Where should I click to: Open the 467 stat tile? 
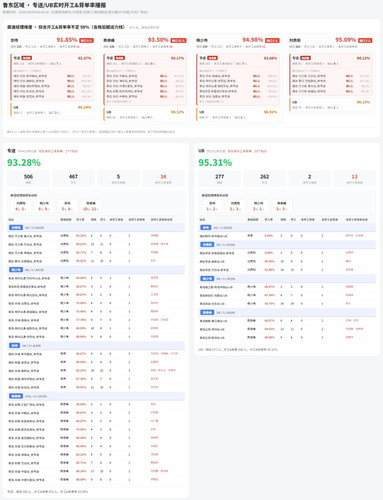(x=73, y=178)
